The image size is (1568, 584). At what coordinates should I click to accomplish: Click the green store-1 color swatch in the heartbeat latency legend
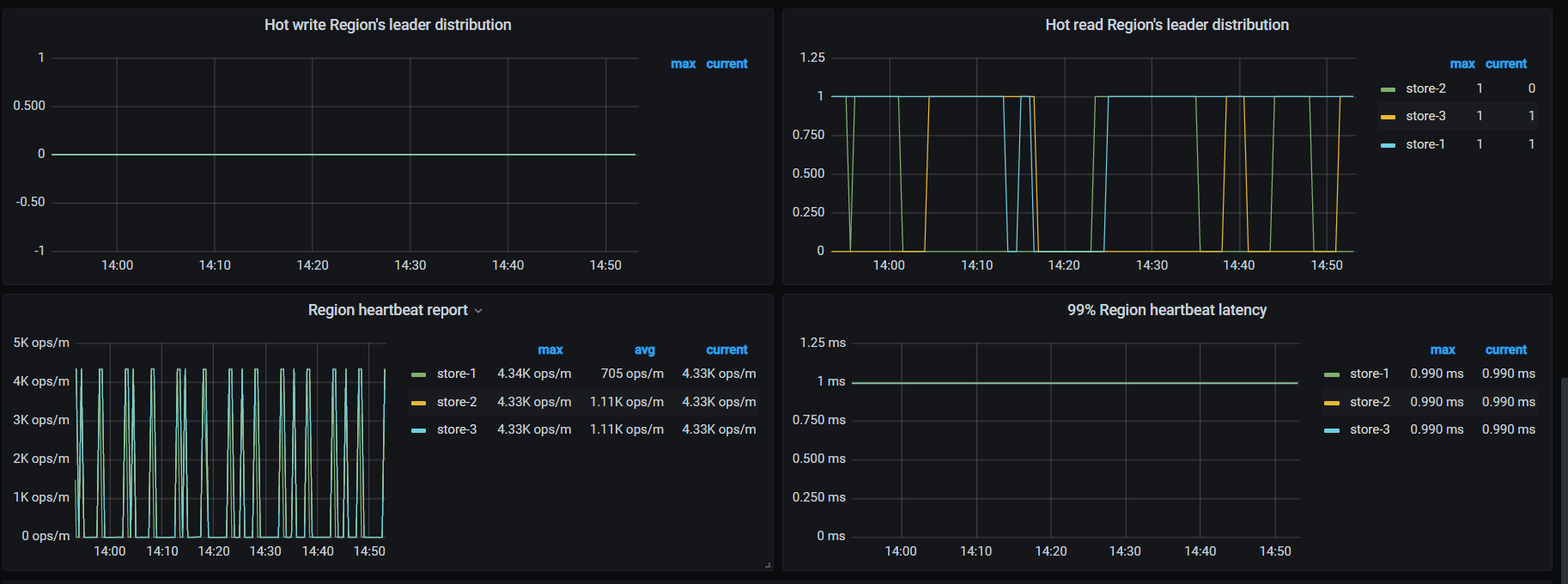(1332, 374)
